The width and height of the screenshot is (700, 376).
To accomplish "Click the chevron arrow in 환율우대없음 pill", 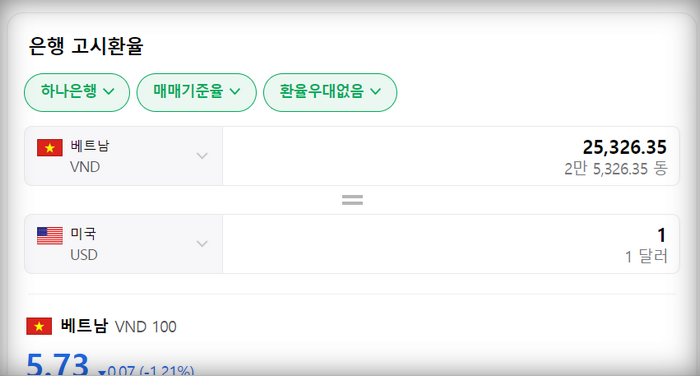I will (376, 92).
